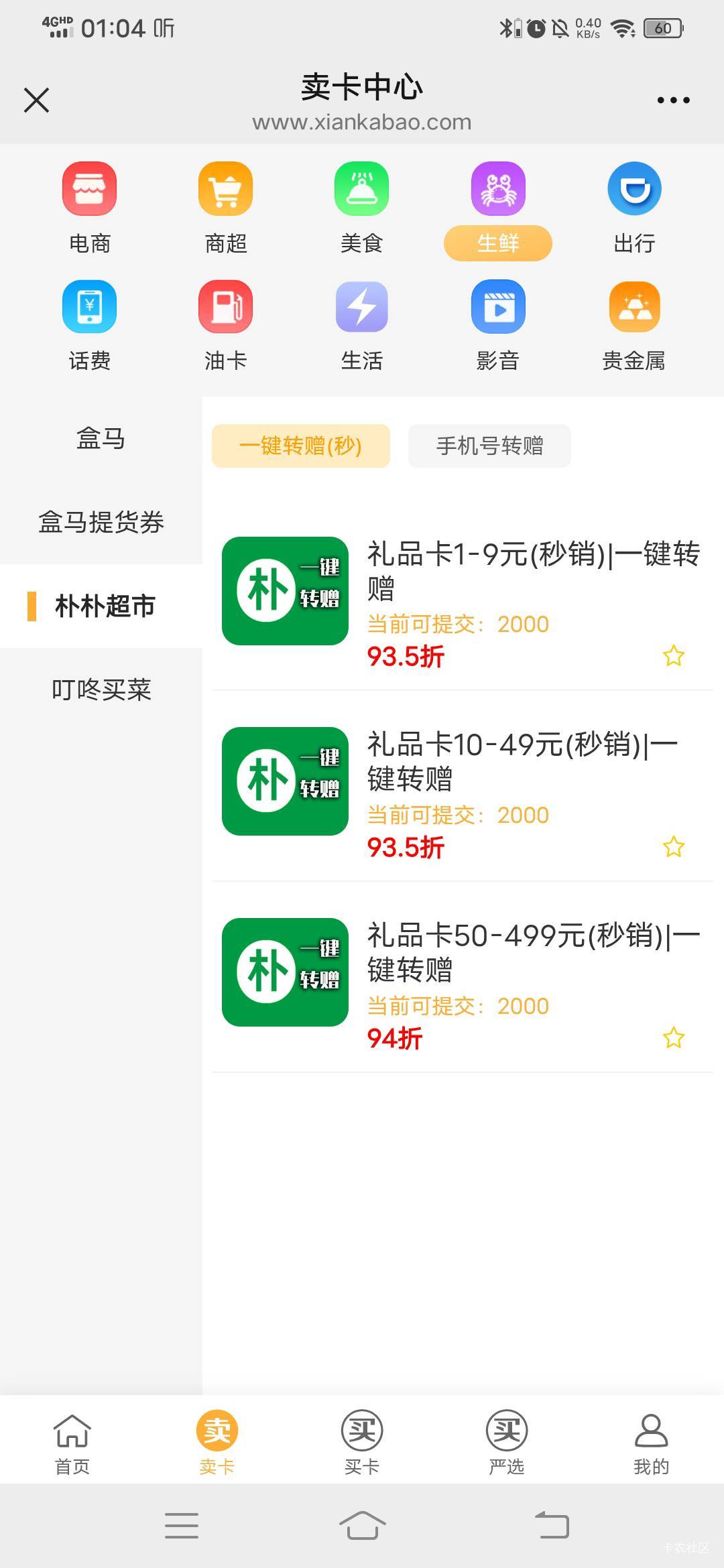This screenshot has width=724, height=1568.
Task: Open the 电商 category icon
Action: click(89, 188)
